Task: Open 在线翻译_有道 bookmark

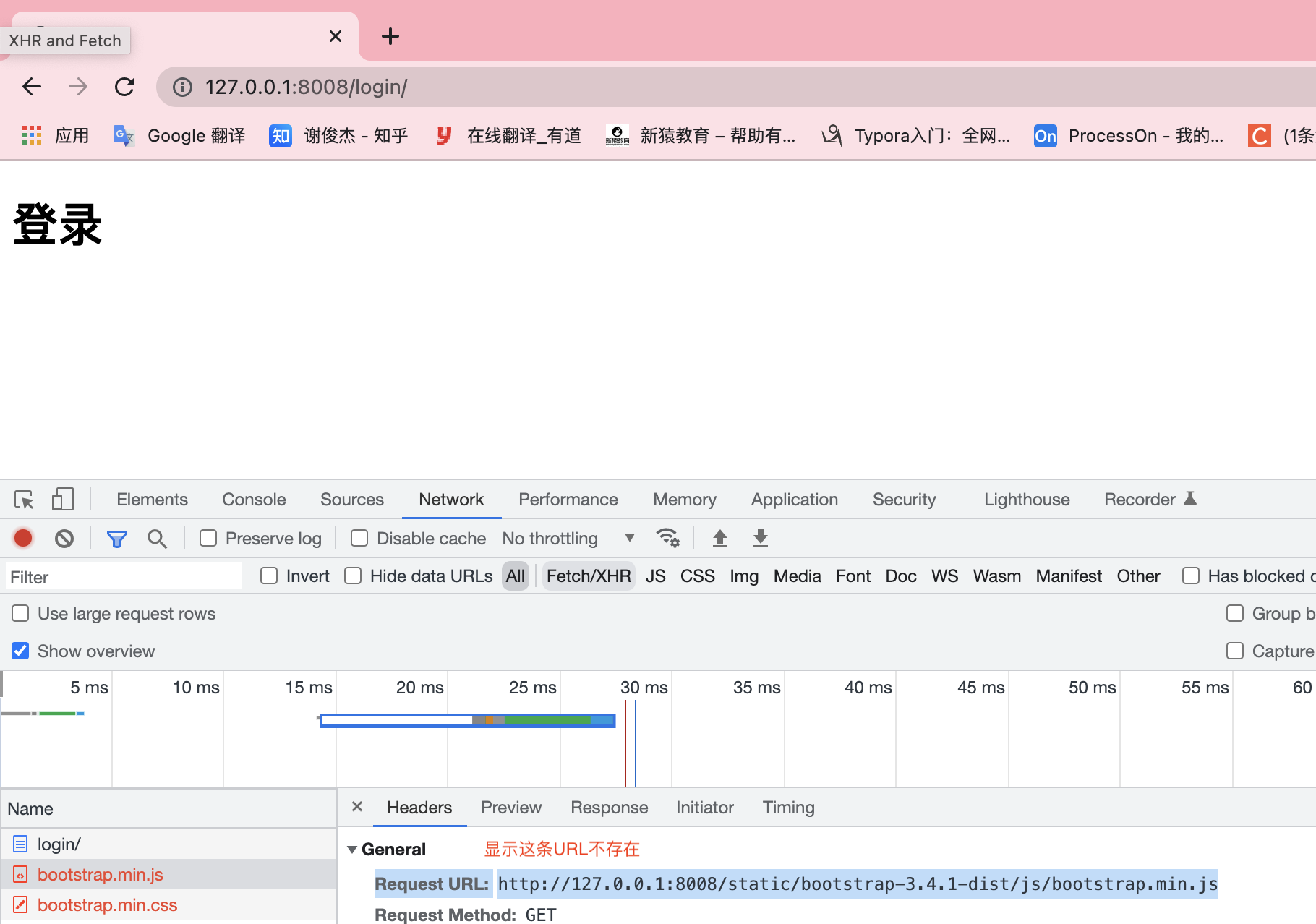Action: point(508,135)
